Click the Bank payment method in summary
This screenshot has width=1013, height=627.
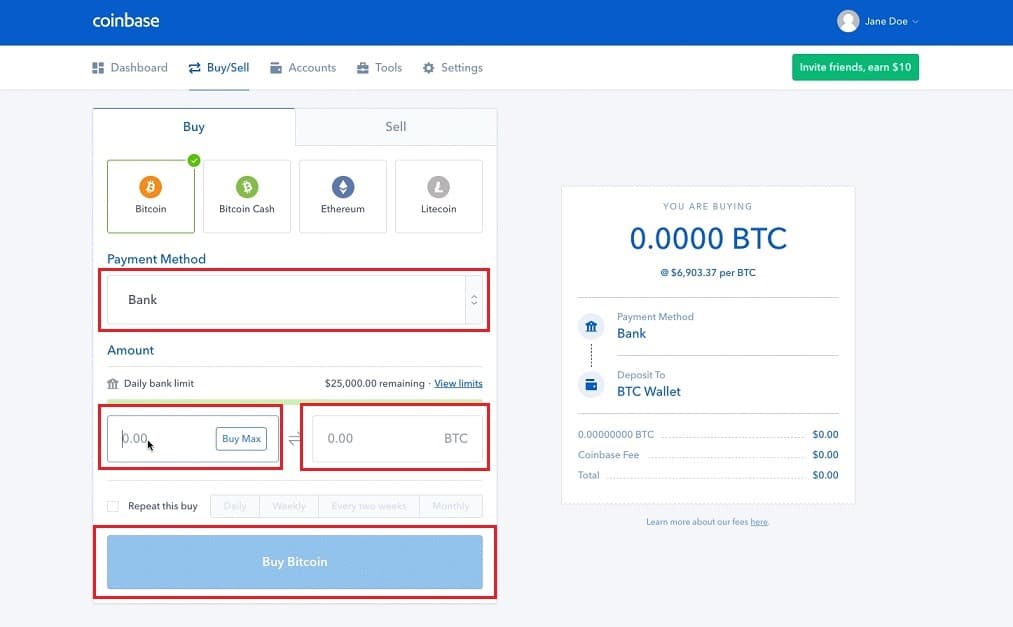click(631, 334)
